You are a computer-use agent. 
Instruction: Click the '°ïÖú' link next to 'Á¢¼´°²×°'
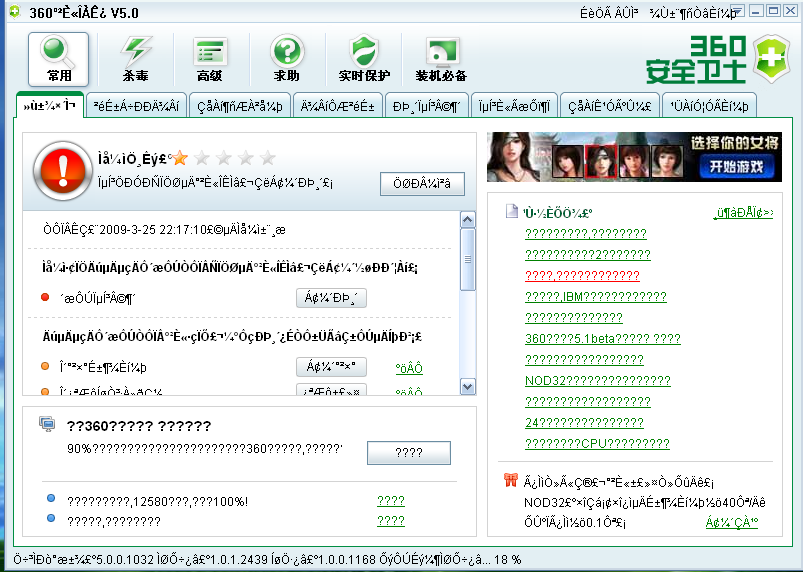click(409, 368)
